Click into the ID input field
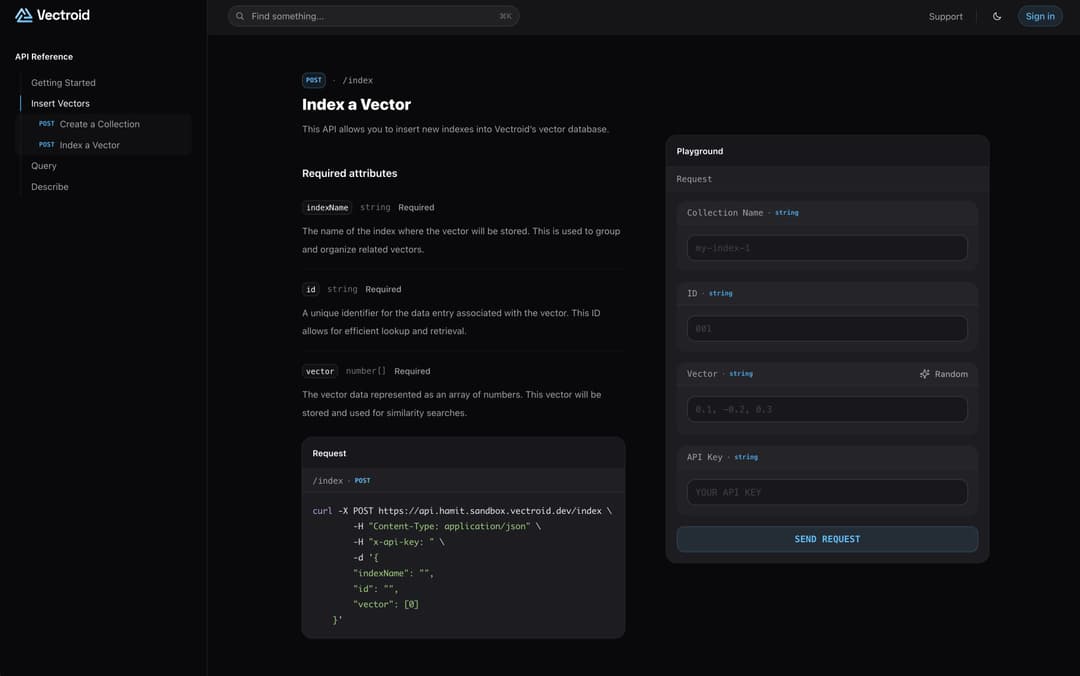 tap(827, 329)
